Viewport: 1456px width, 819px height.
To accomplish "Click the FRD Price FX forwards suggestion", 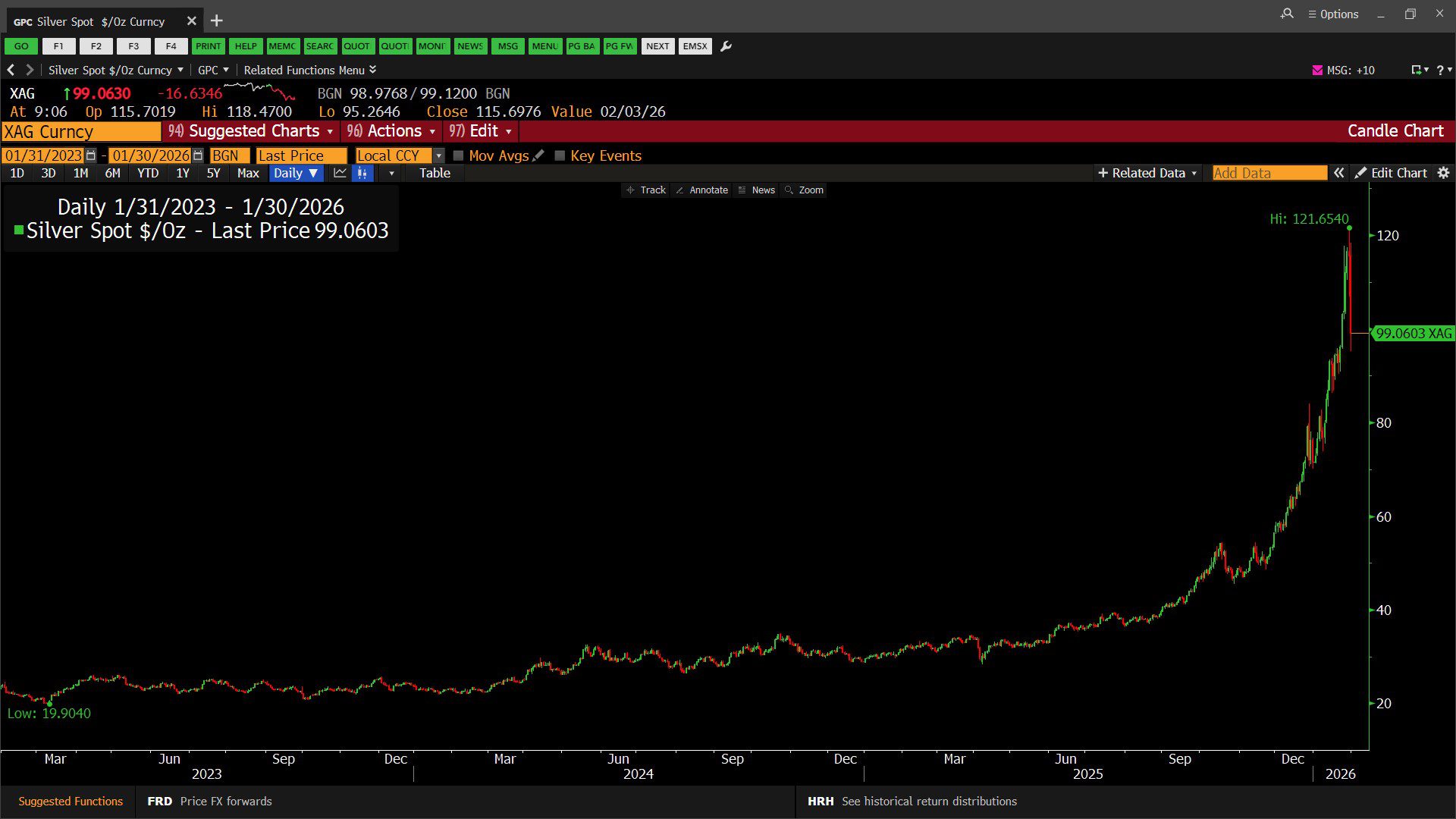I will click(209, 801).
